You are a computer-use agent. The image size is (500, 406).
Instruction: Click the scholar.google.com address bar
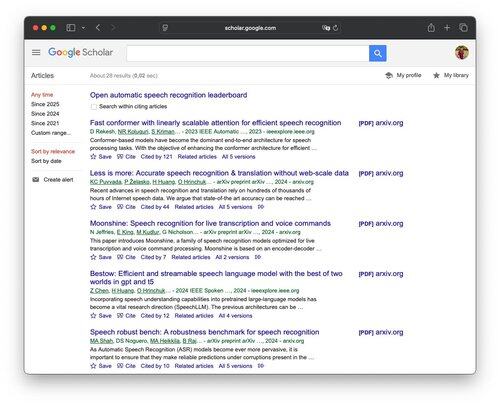[x=250, y=28]
